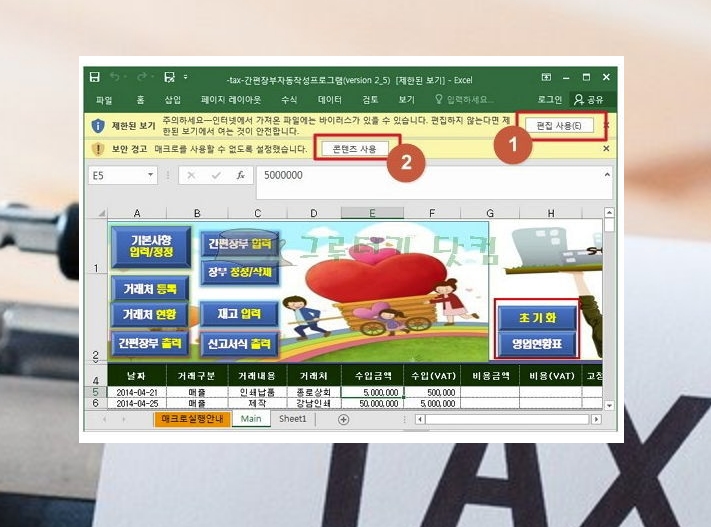Click horizontal scrollbar right arrow
This screenshot has height=527, width=711.
click(x=596, y=420)
